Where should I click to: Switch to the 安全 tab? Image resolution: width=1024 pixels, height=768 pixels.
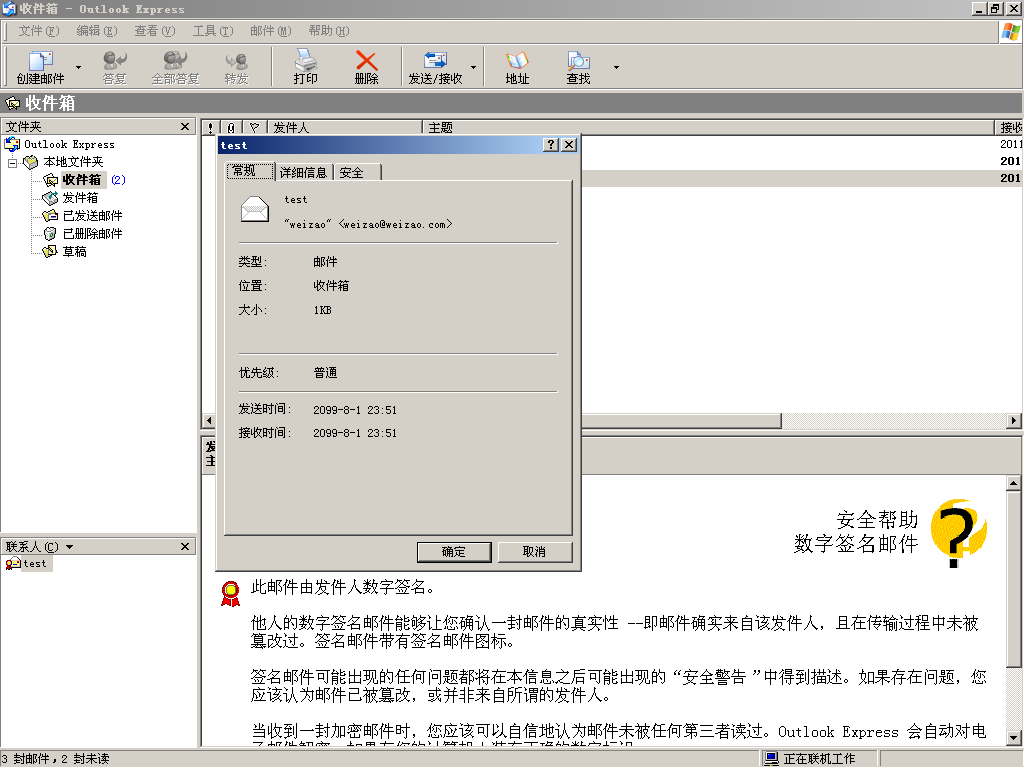pos(357,172)
